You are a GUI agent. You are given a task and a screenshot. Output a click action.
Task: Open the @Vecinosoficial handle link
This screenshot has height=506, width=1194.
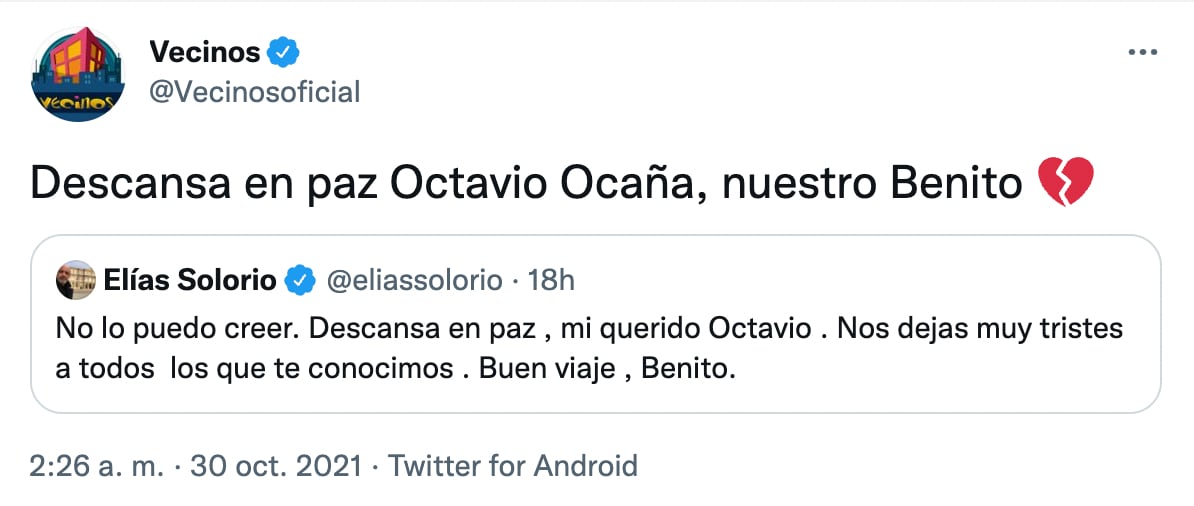click(x=254, y=93)
